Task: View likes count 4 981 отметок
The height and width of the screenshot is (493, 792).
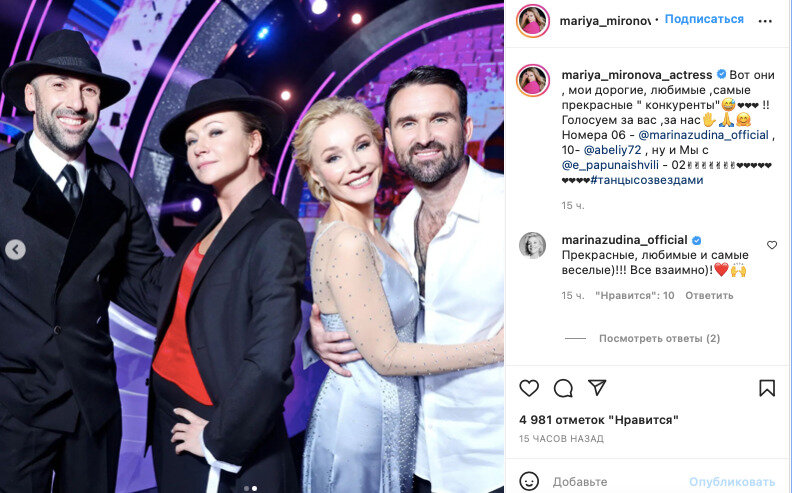Action: click(599, 420)
